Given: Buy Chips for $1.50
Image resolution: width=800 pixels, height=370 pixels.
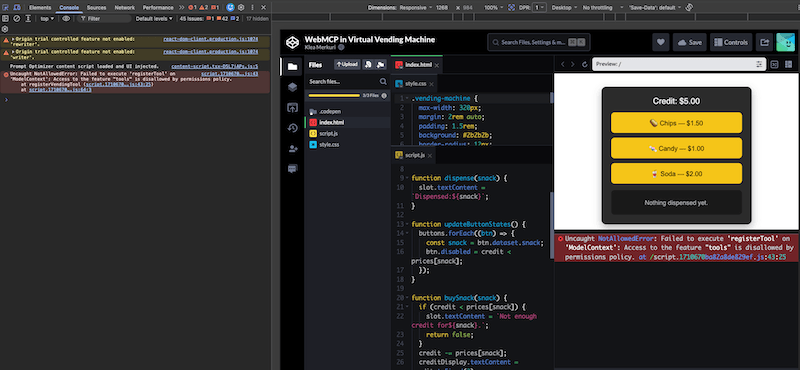Looking at the screenshot, I should pos(676,123).
